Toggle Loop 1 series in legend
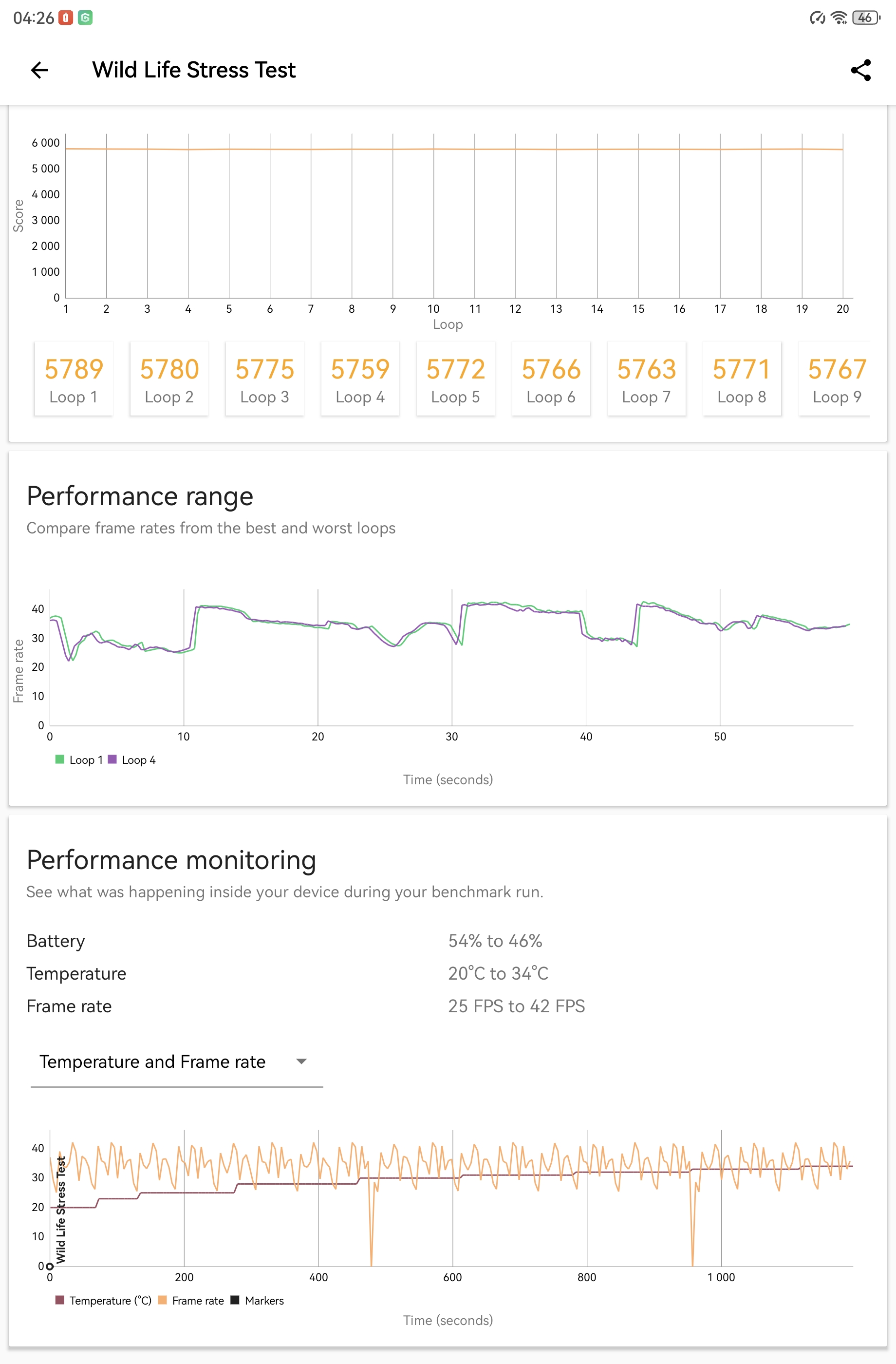896x1364 pixels. (x=79, y=760)
